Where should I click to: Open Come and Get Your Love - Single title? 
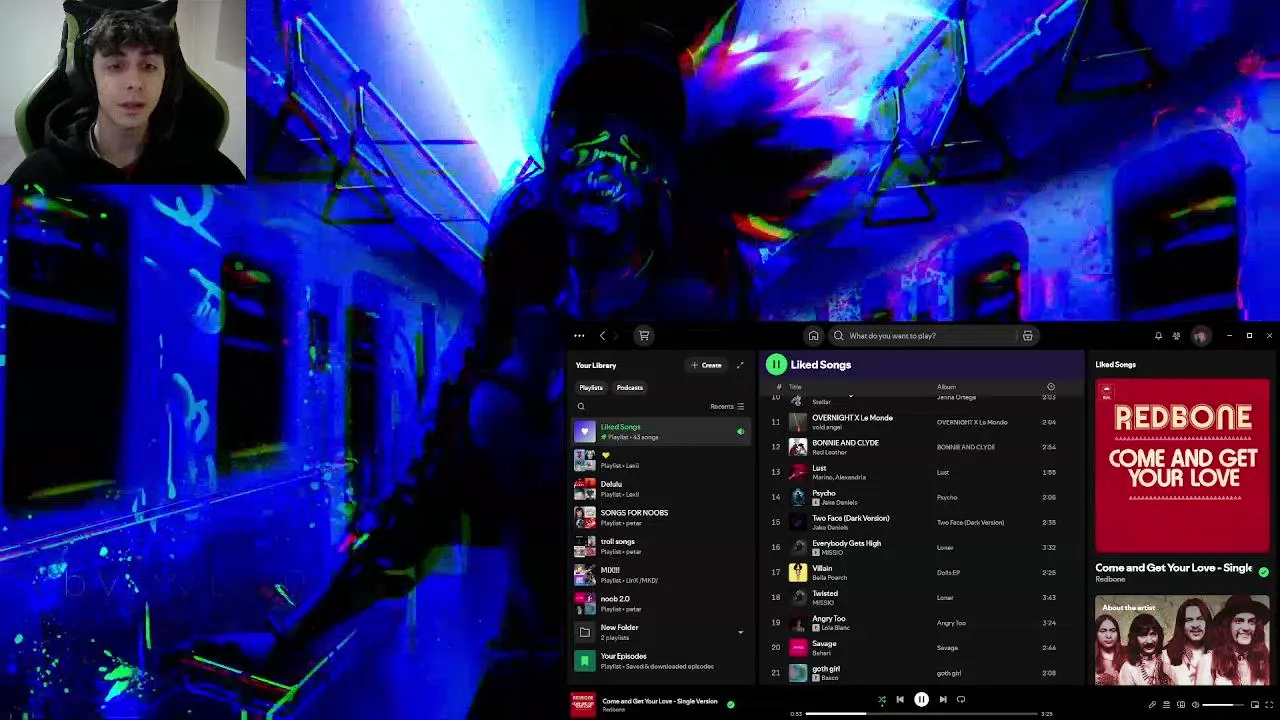[1173, 568]
